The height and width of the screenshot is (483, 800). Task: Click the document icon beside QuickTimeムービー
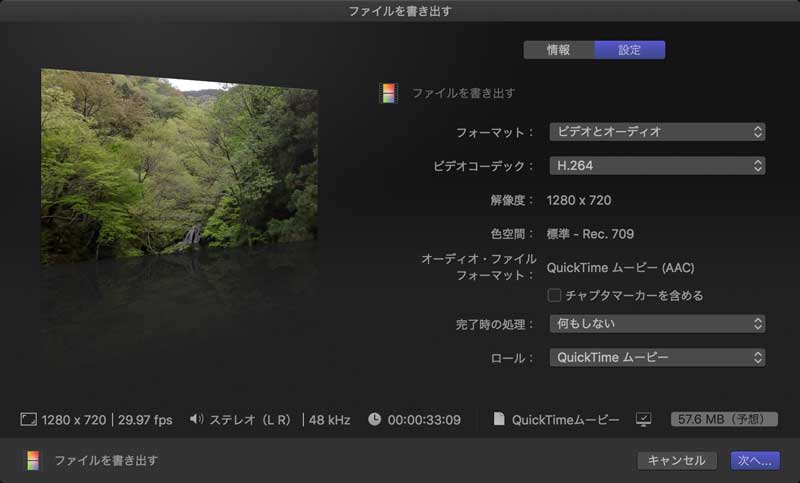(499, 420)
